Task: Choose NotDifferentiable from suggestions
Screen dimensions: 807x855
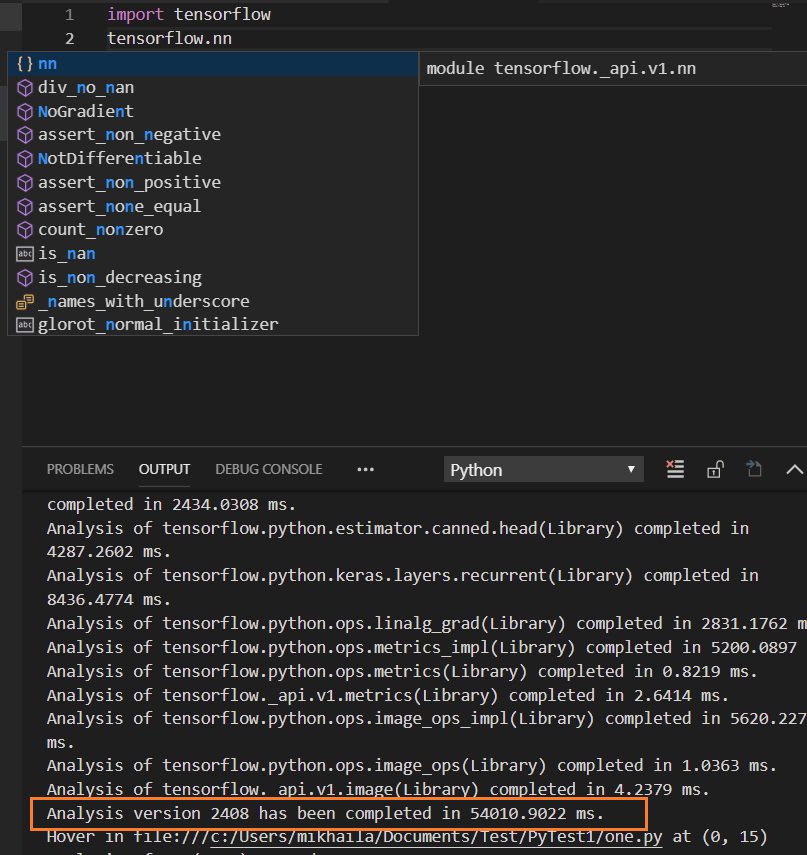Action: (213, 159)
